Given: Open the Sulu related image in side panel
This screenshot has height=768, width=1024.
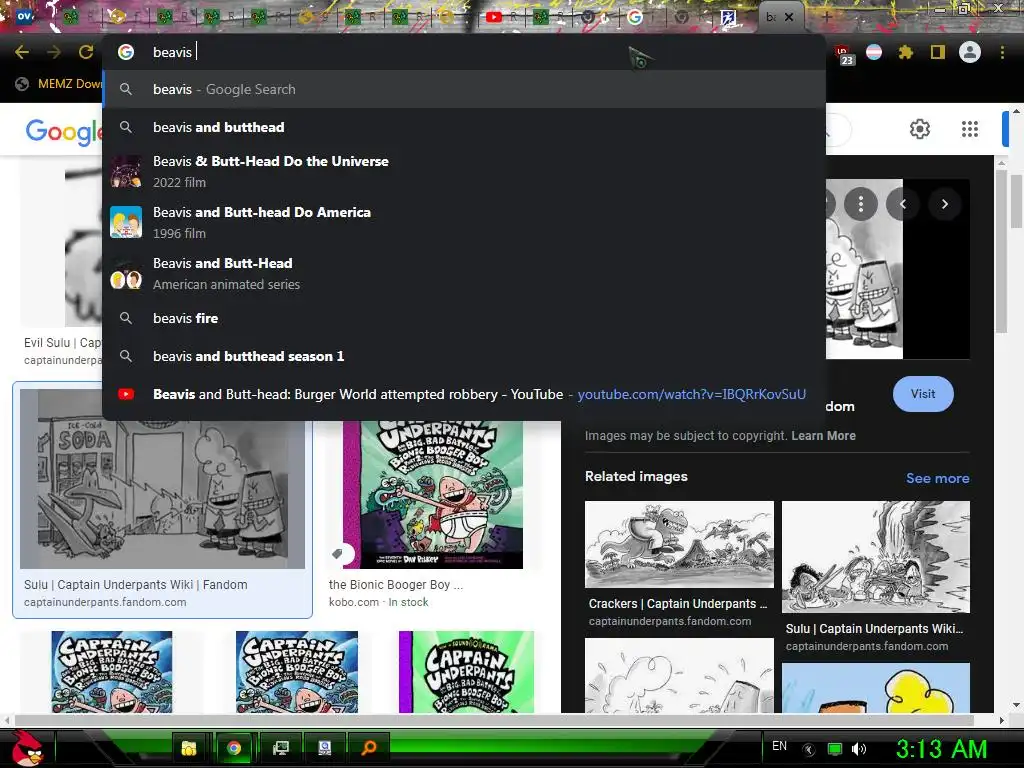Looking at the screenshot, I should pyautogui.click(x=876, y=557).
